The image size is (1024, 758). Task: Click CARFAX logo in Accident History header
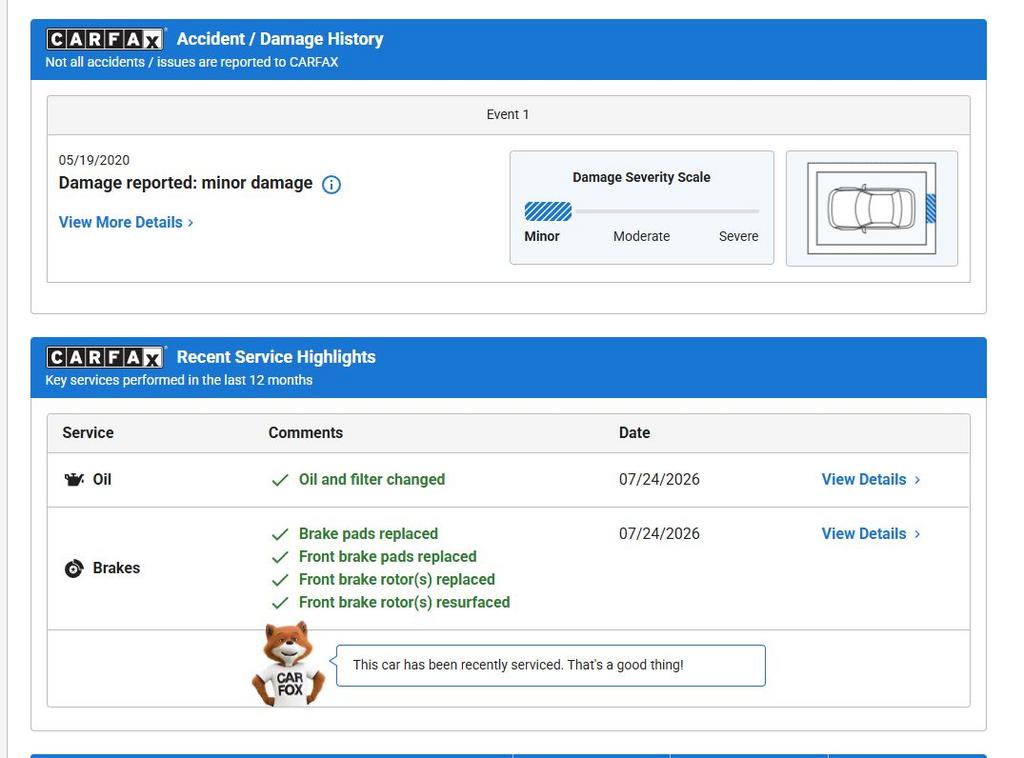click(104, 39)
